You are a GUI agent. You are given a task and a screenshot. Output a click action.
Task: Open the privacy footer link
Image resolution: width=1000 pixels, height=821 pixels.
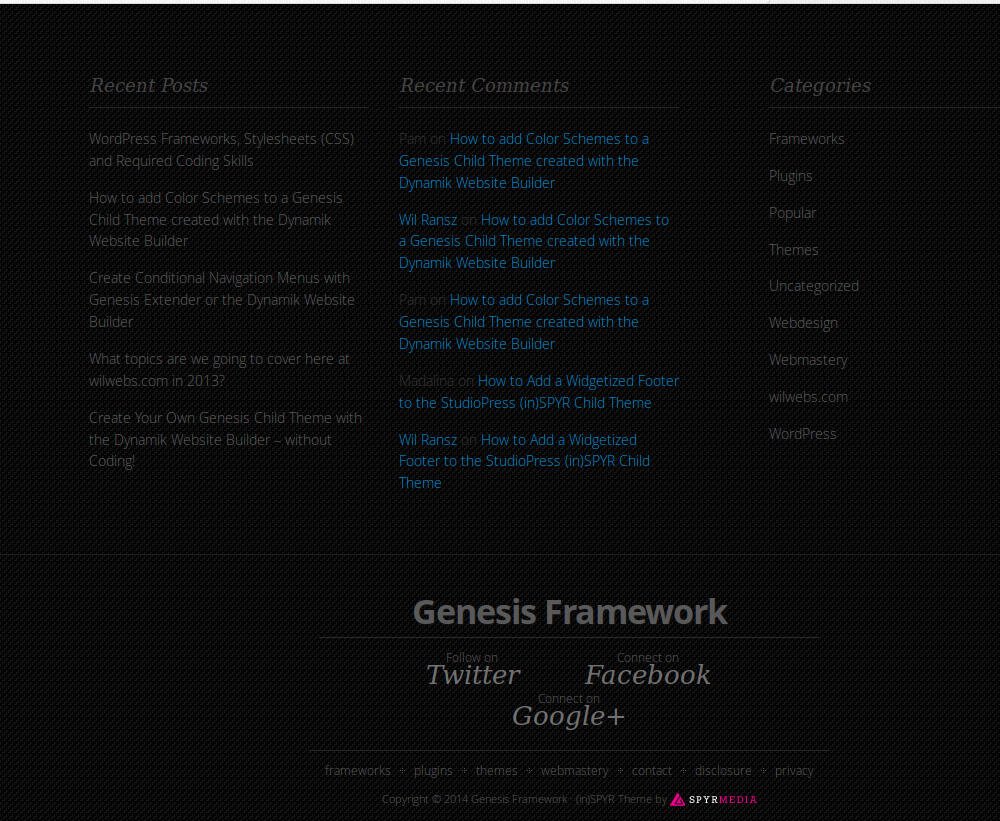pyautogui.click(x=794, y=770)
